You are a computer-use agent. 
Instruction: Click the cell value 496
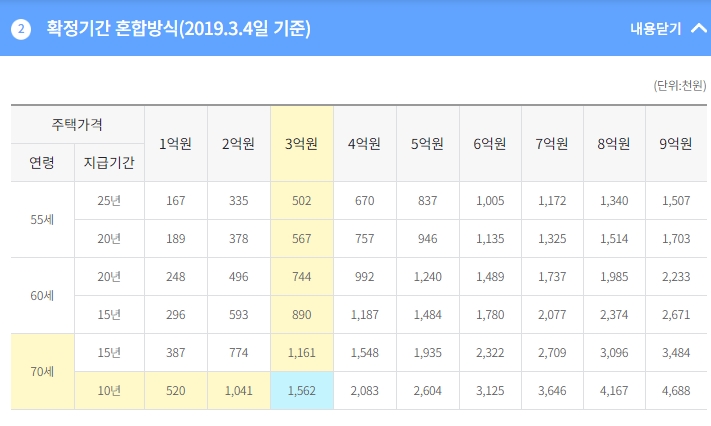[x=239, y=277]
